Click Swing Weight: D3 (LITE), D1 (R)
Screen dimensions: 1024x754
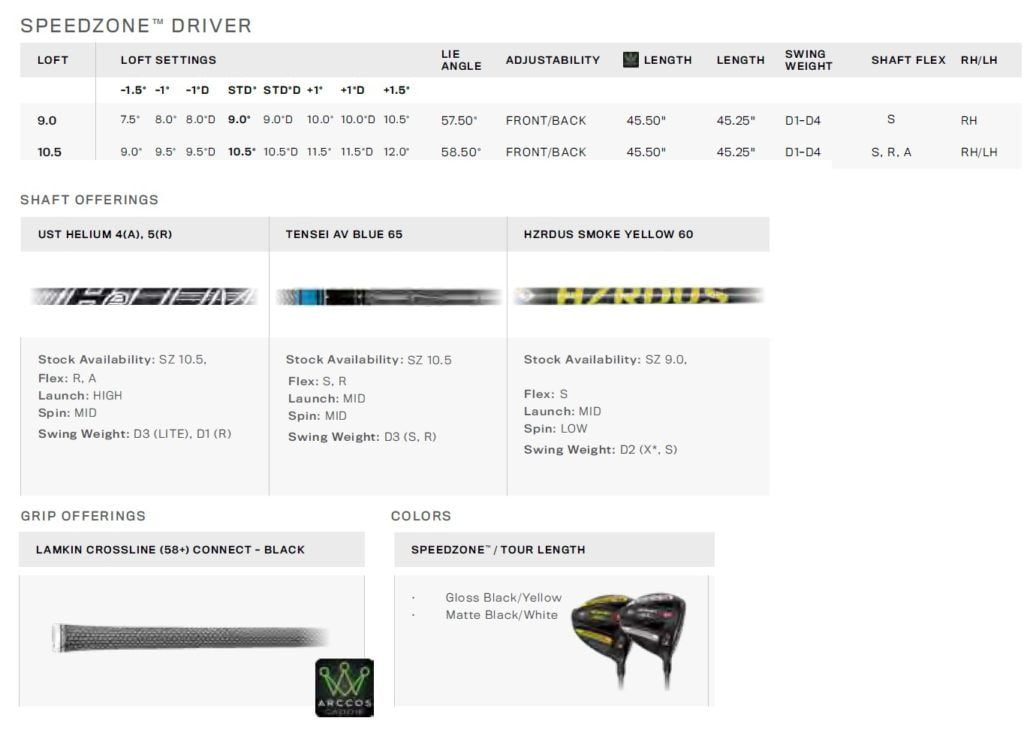click(x=135, y=434)
